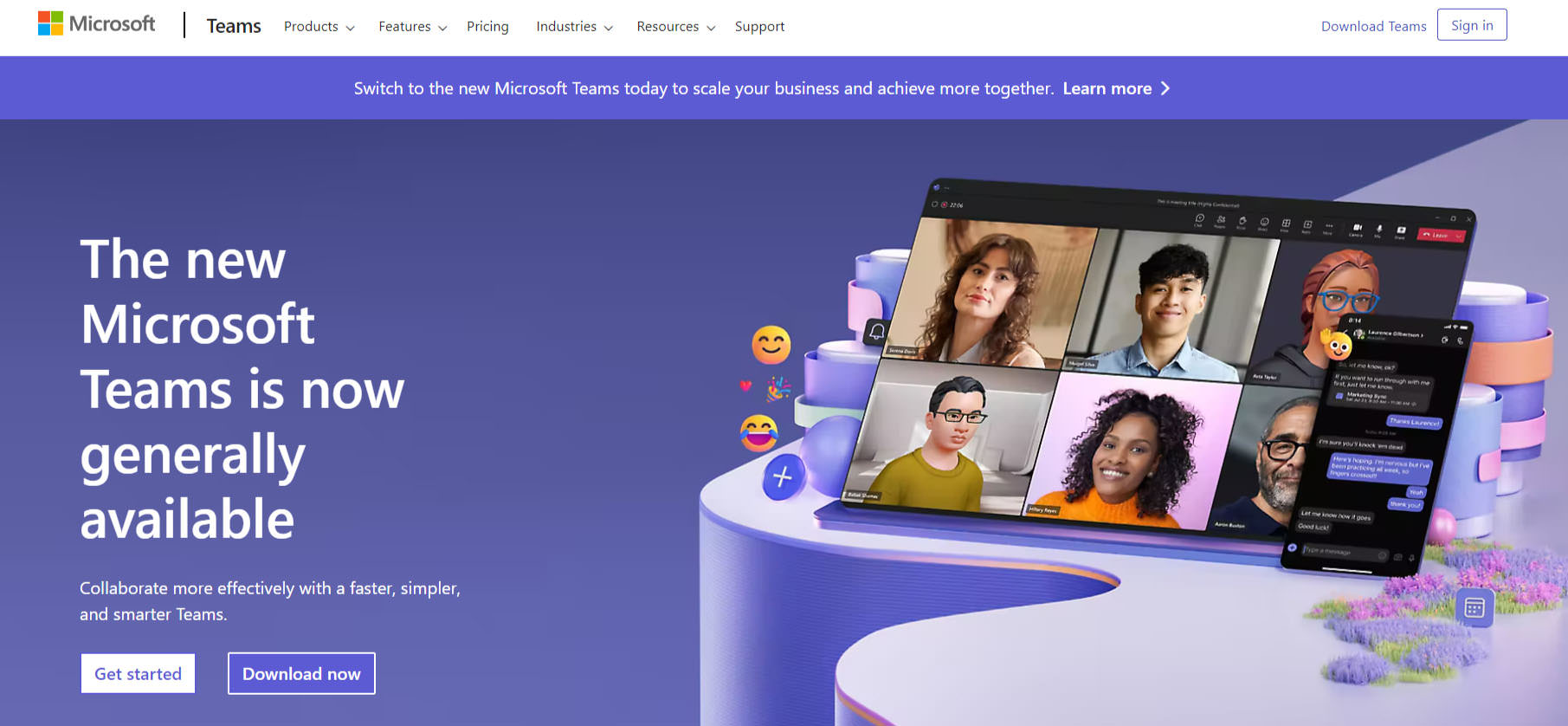Expand the Features dropdown menu
The image size is (1568, 726).
[x=413, y=27]
